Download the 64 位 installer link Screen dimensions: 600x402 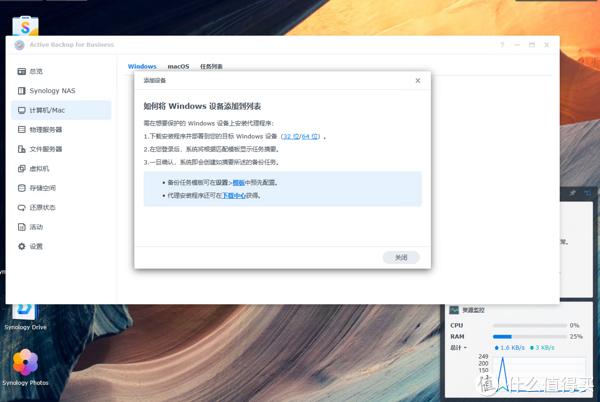(309, 136)
